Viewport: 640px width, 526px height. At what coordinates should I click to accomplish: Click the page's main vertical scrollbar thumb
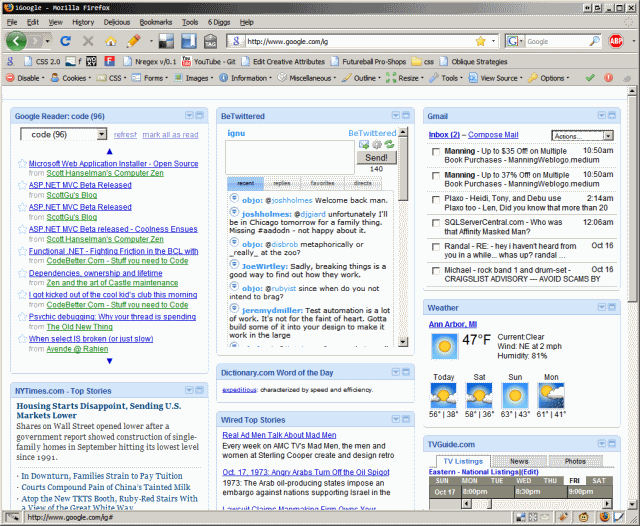point(632,199)
